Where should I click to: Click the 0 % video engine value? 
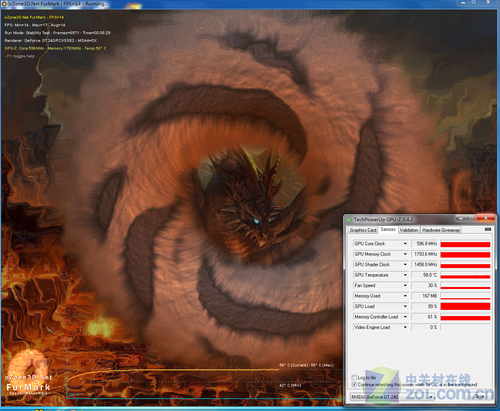[425, 327]
